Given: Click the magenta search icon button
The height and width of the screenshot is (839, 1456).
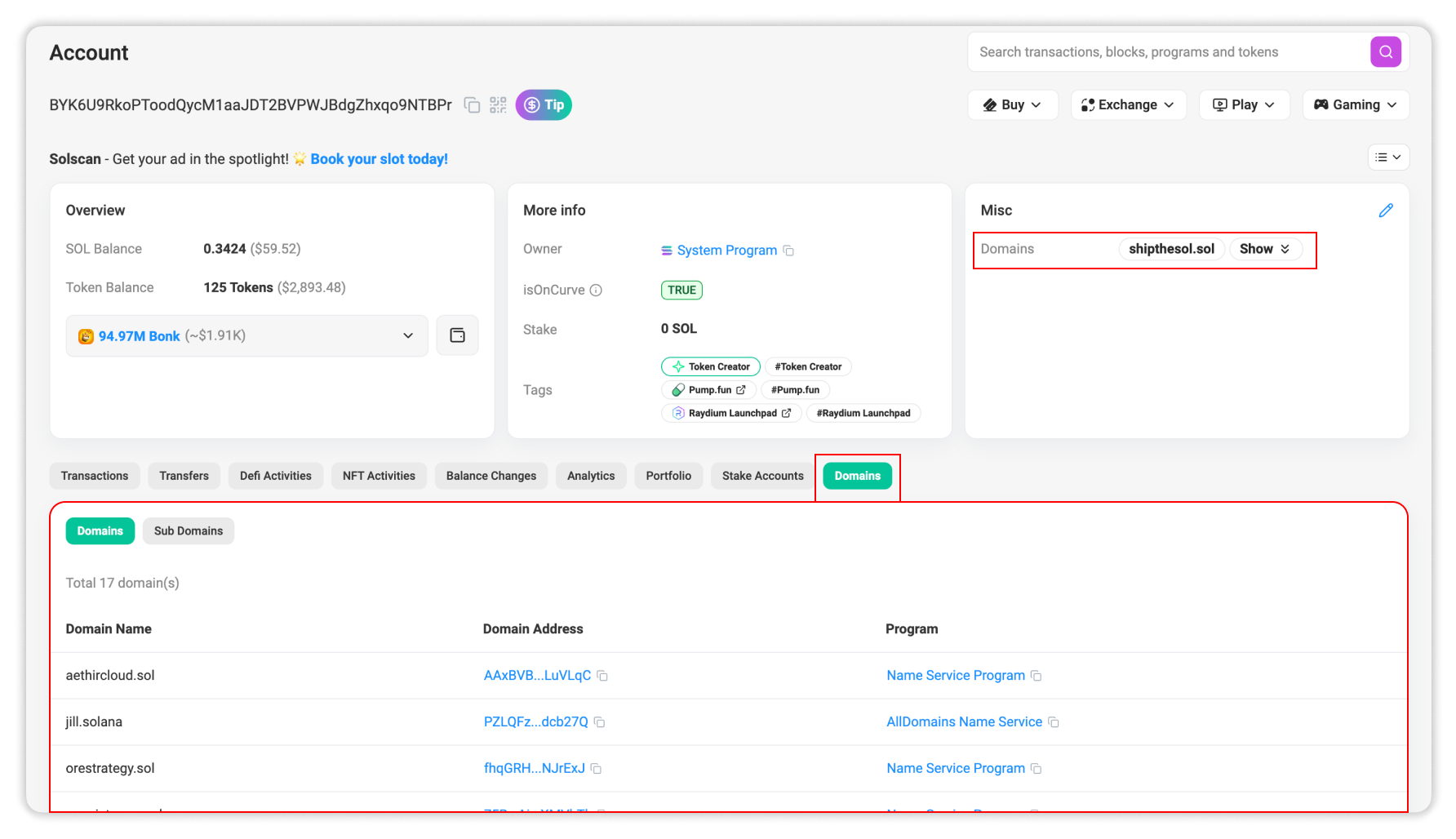Looking at the screenshot, I should pyautogui.click(x=1385, y=52).
